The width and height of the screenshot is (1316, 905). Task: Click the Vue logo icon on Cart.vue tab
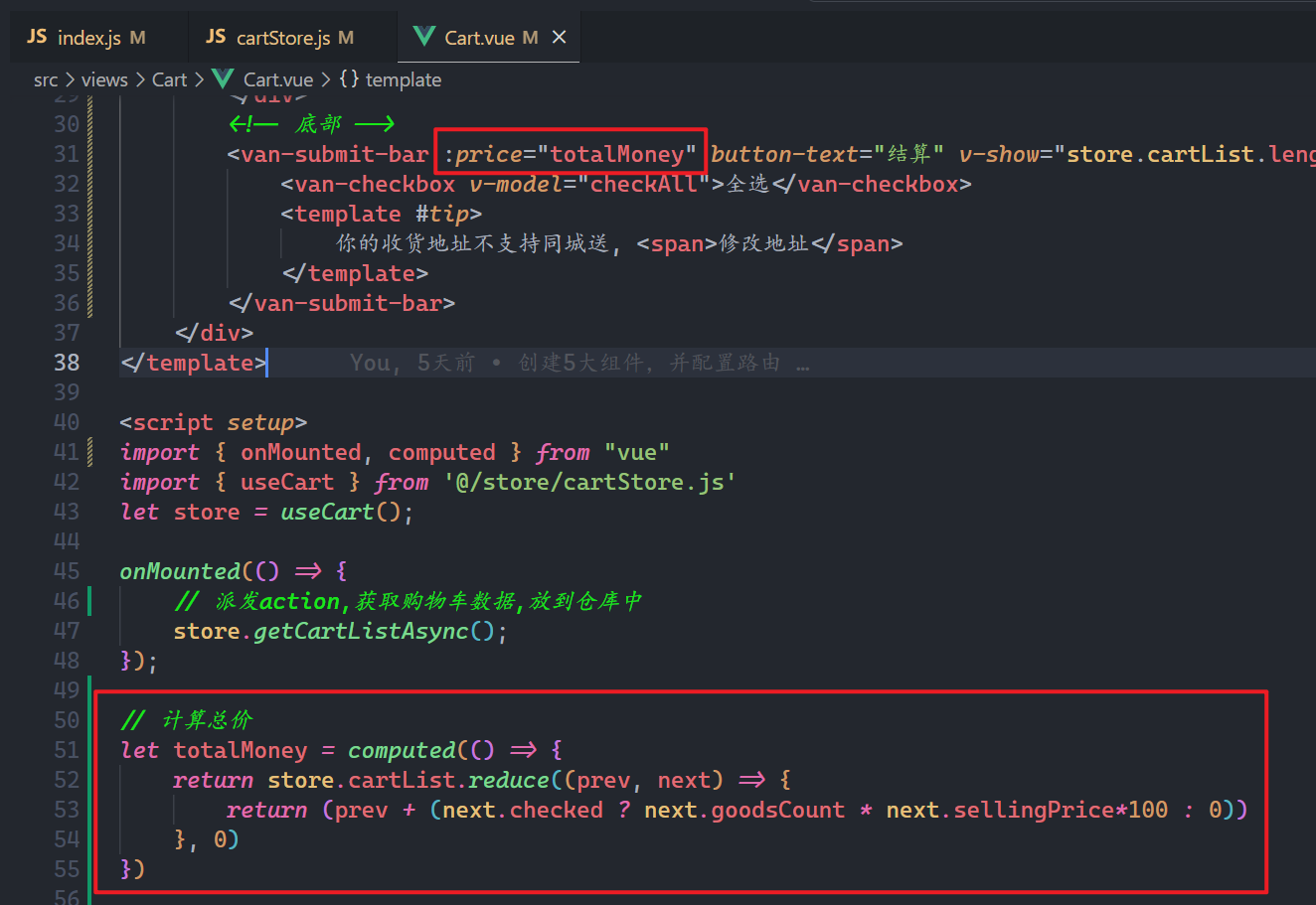click(x=424, y=37)
